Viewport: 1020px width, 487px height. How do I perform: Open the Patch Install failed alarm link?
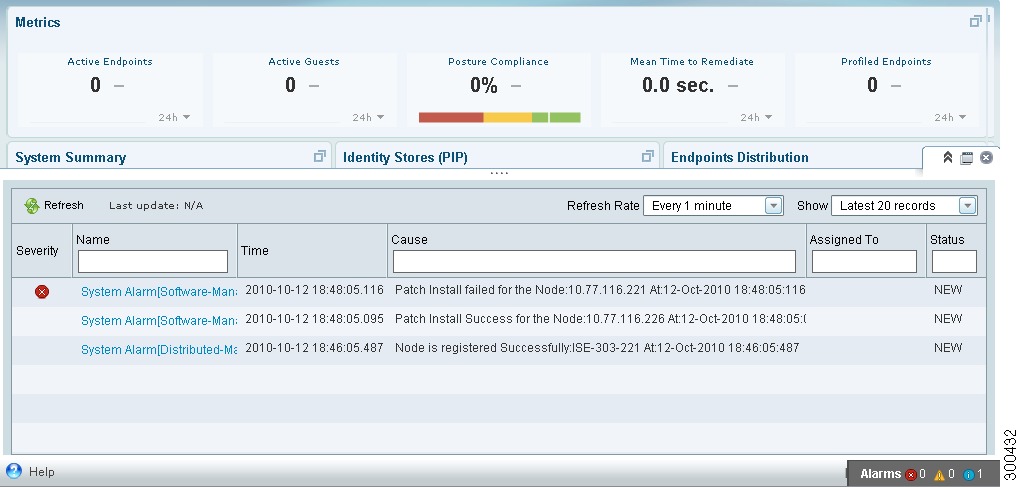(x=159, y=292)
